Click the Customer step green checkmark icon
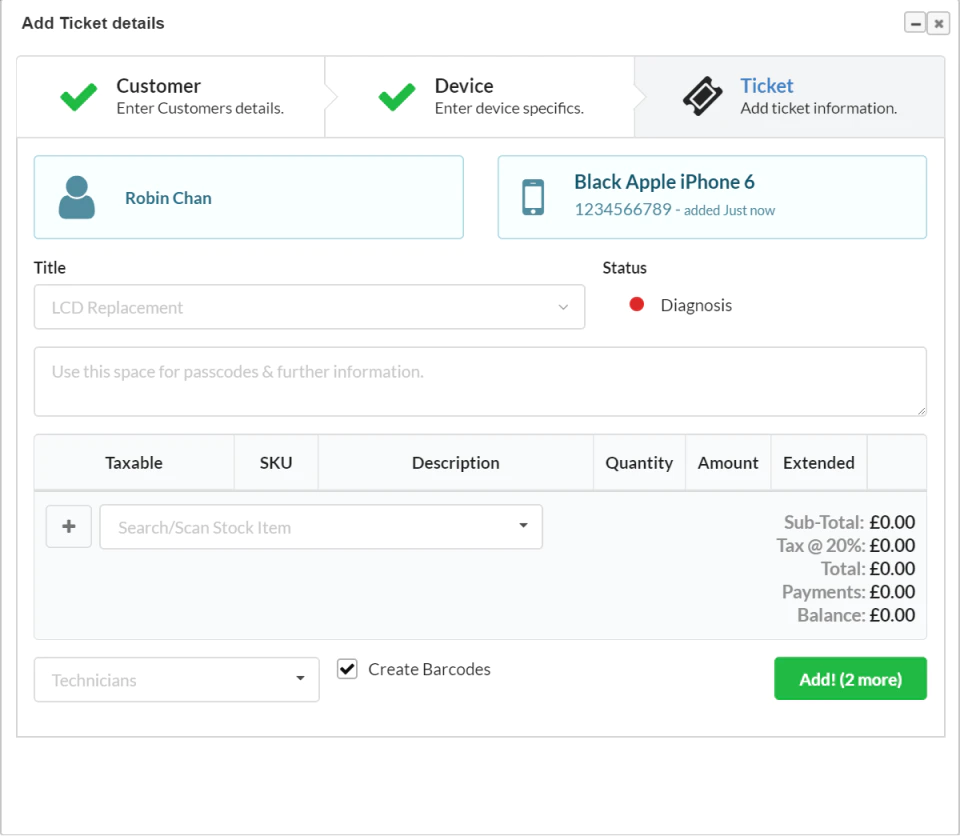This screenshot has width=960, height=836. [78, 97]
